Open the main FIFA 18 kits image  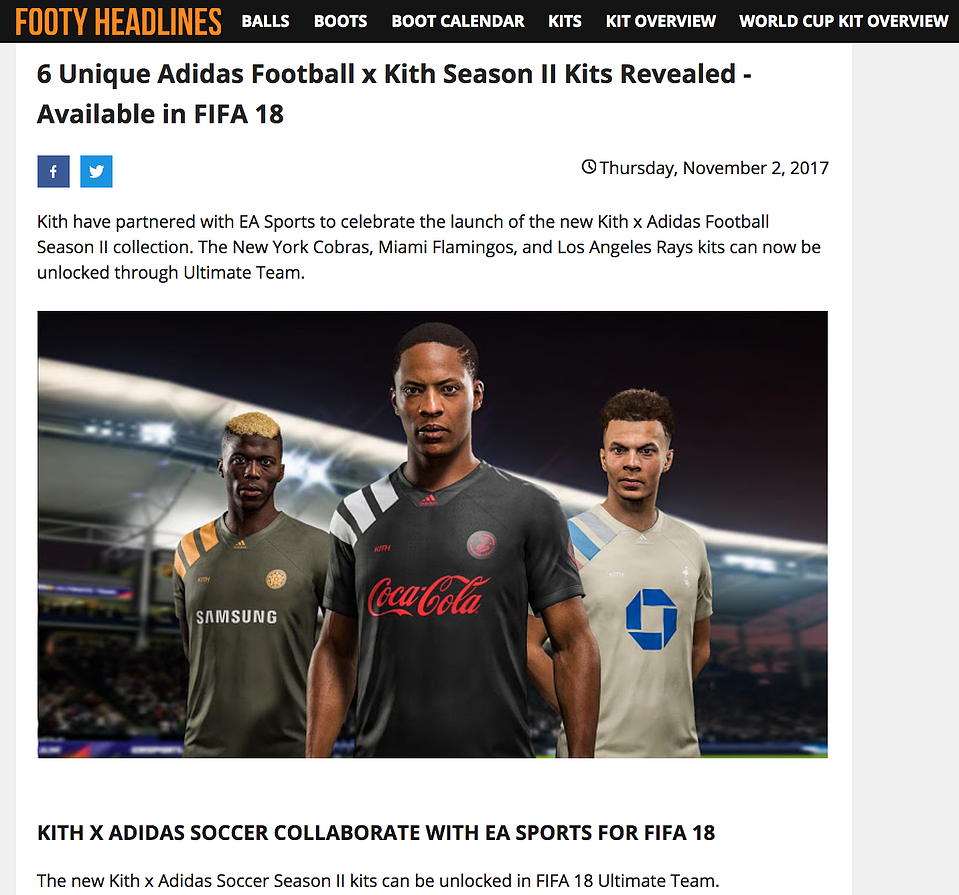tap(432, 534)
